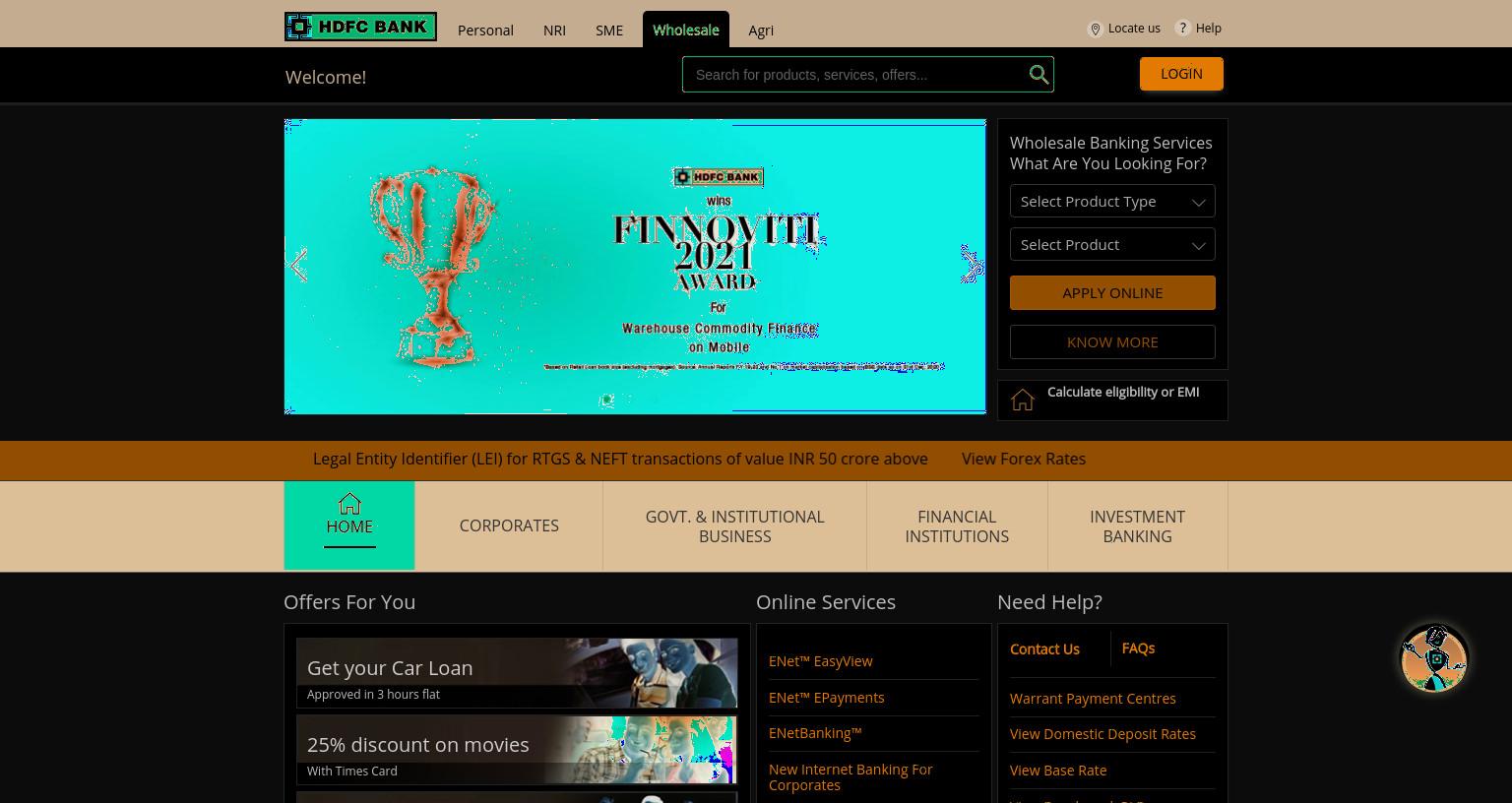Click Locate us link text

pos(1134,29)
